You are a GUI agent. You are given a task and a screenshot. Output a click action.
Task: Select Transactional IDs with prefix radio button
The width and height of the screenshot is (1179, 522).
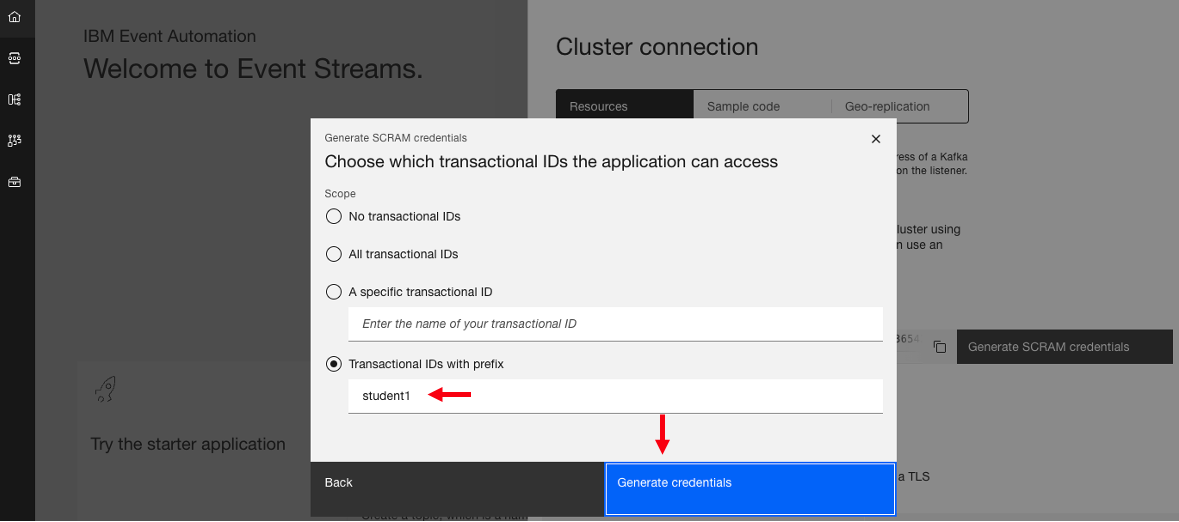(334, 364)
